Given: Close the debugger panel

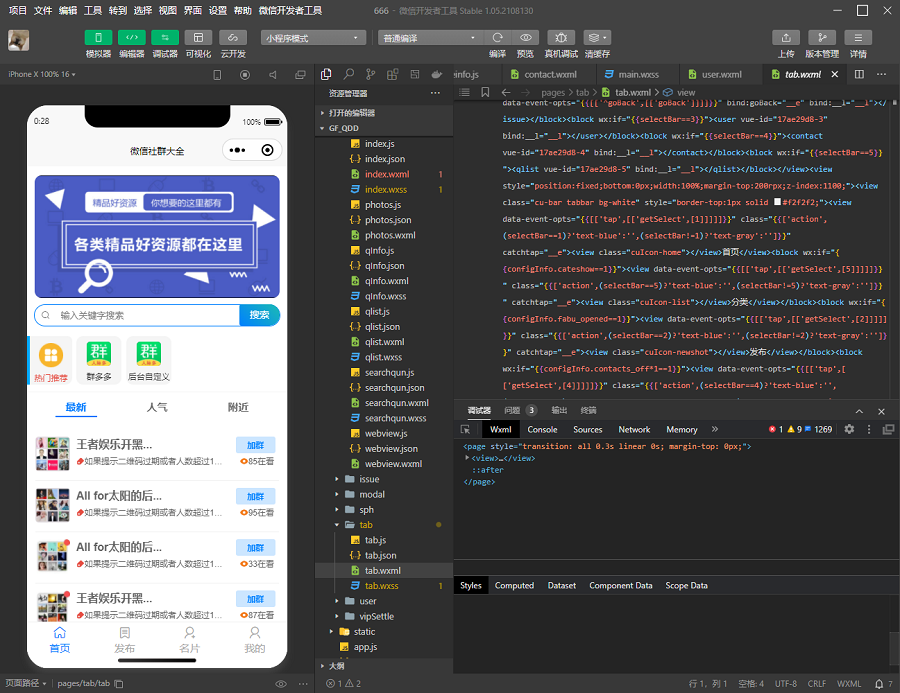Looking at the screenshot, I should coord(882,411).
